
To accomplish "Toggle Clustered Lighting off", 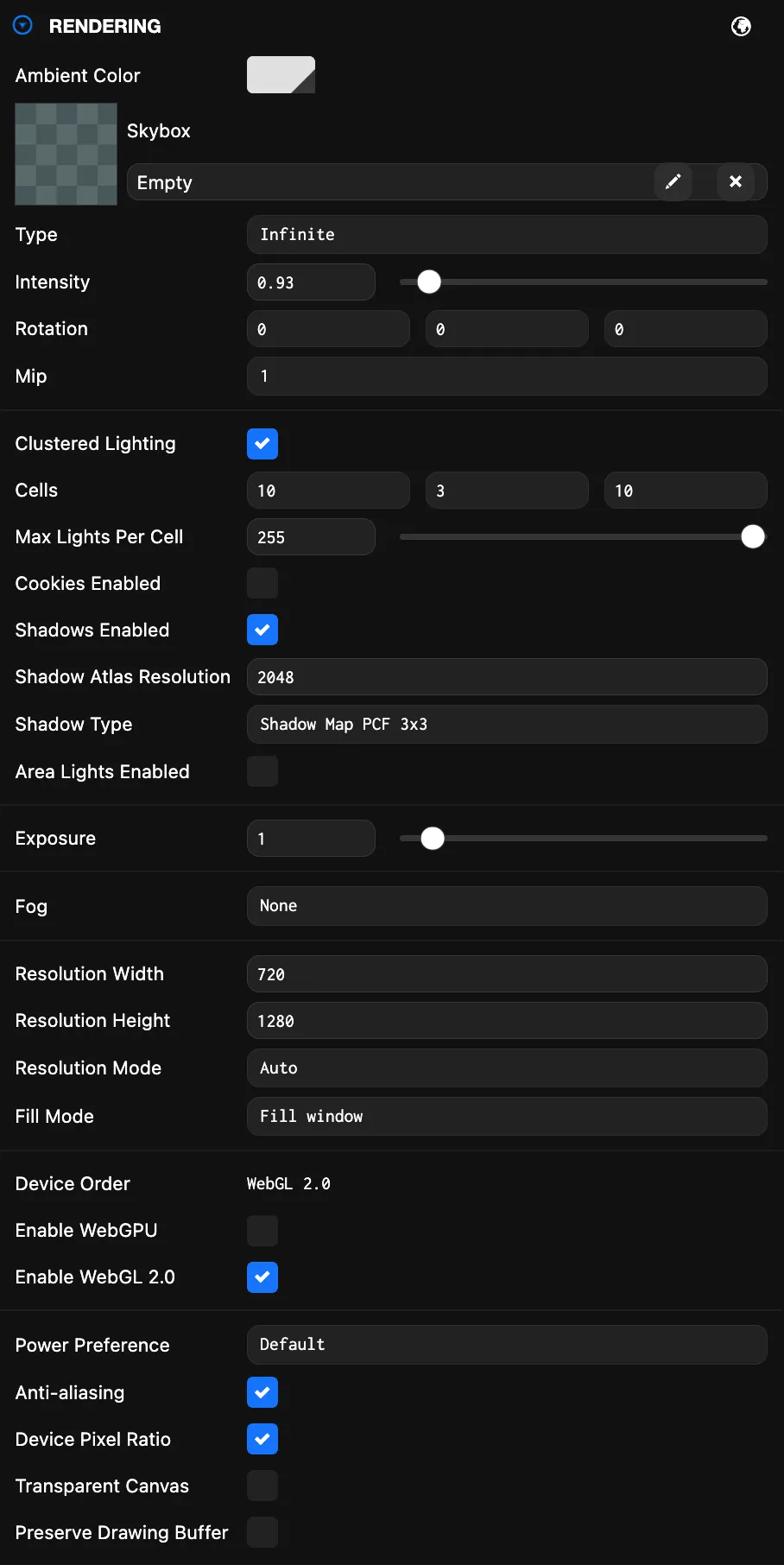I will click(262, 443).
